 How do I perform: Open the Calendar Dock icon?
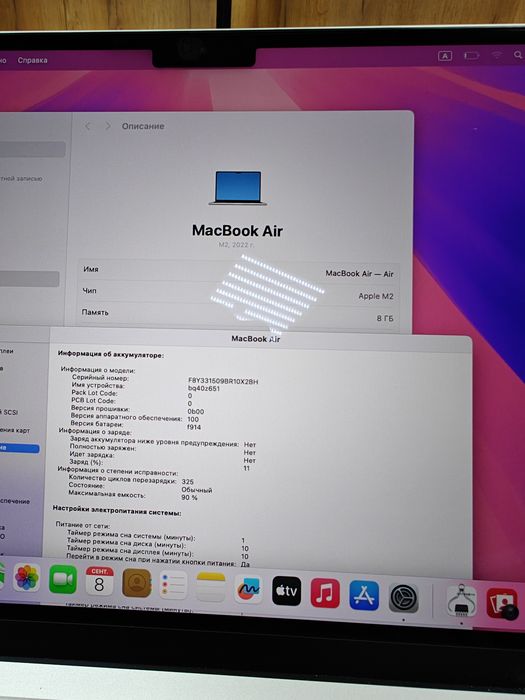pyautogui.click(x=99, y=581)
